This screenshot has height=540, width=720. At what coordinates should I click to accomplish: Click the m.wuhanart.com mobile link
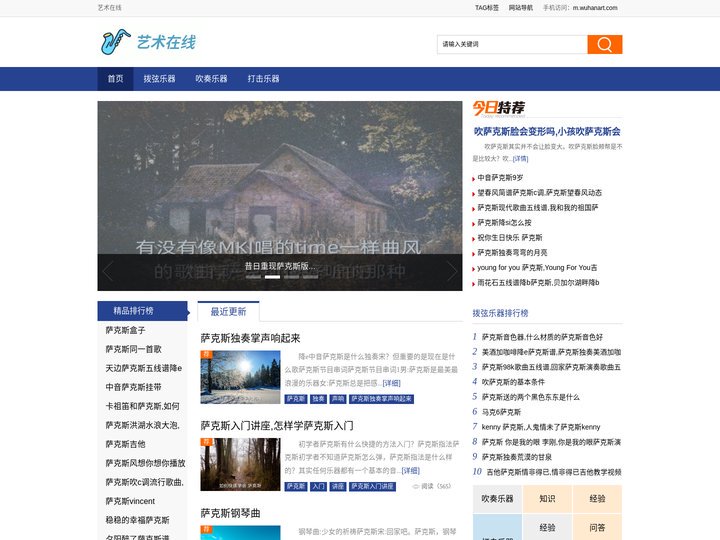595,8
